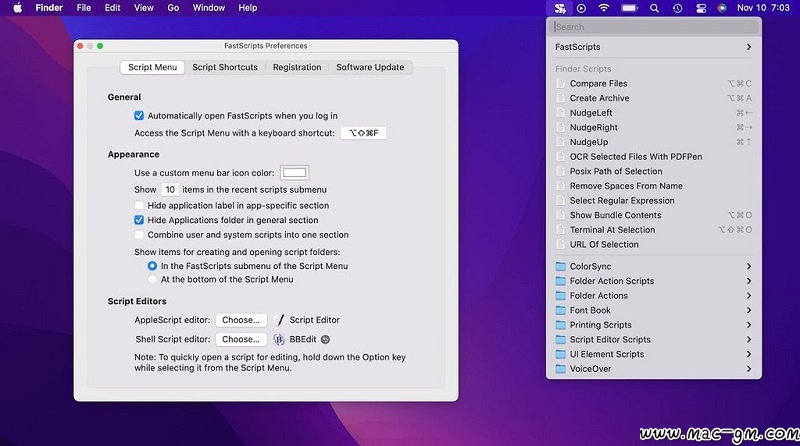Click the Folder Action Scripts folder icon
800x446 pixels.
[x=561, y=281]
